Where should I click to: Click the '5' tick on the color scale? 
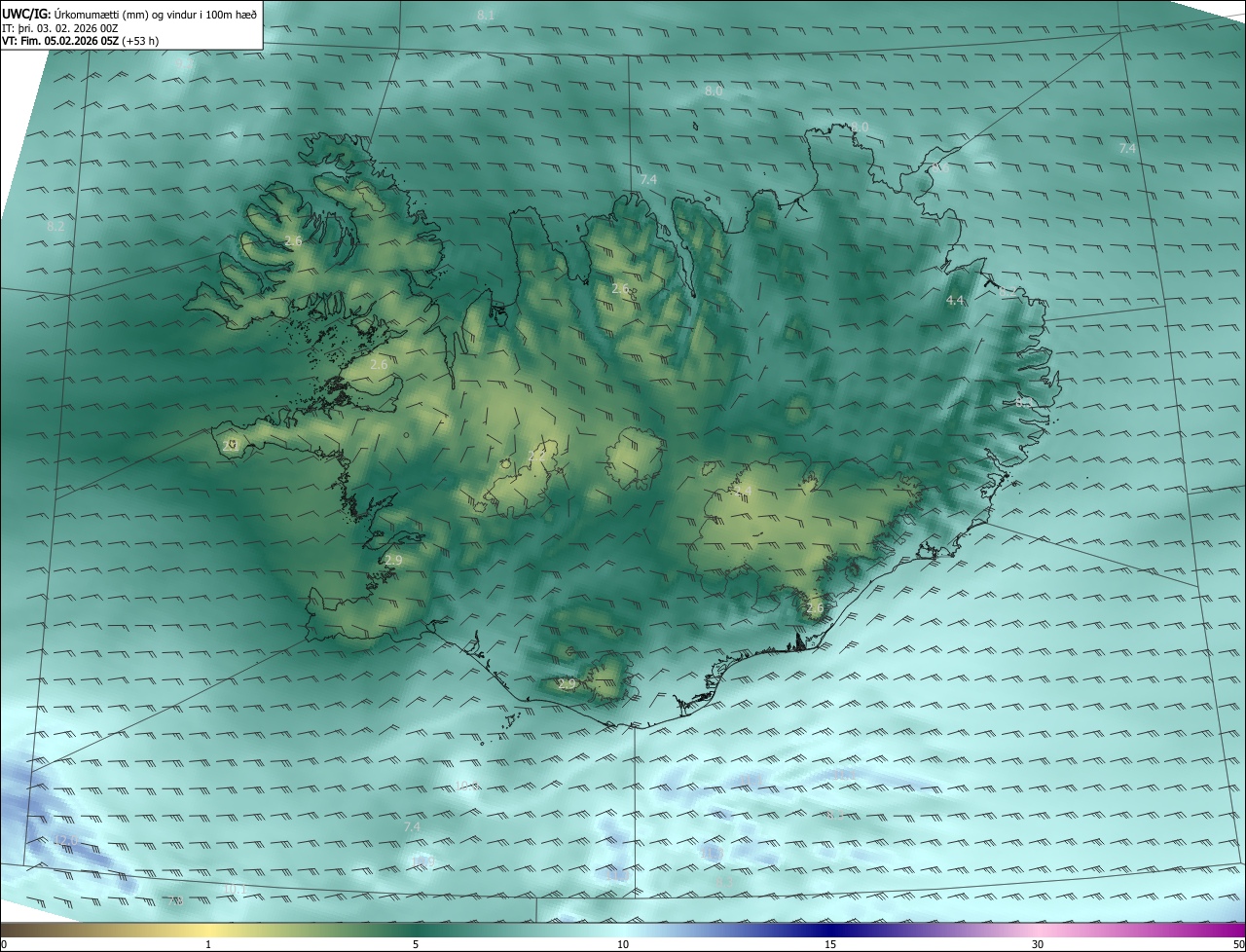tap(416, 944)
